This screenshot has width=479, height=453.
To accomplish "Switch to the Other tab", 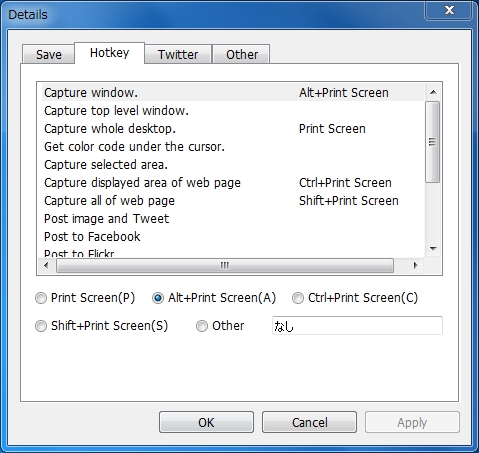I will (242, 54).
